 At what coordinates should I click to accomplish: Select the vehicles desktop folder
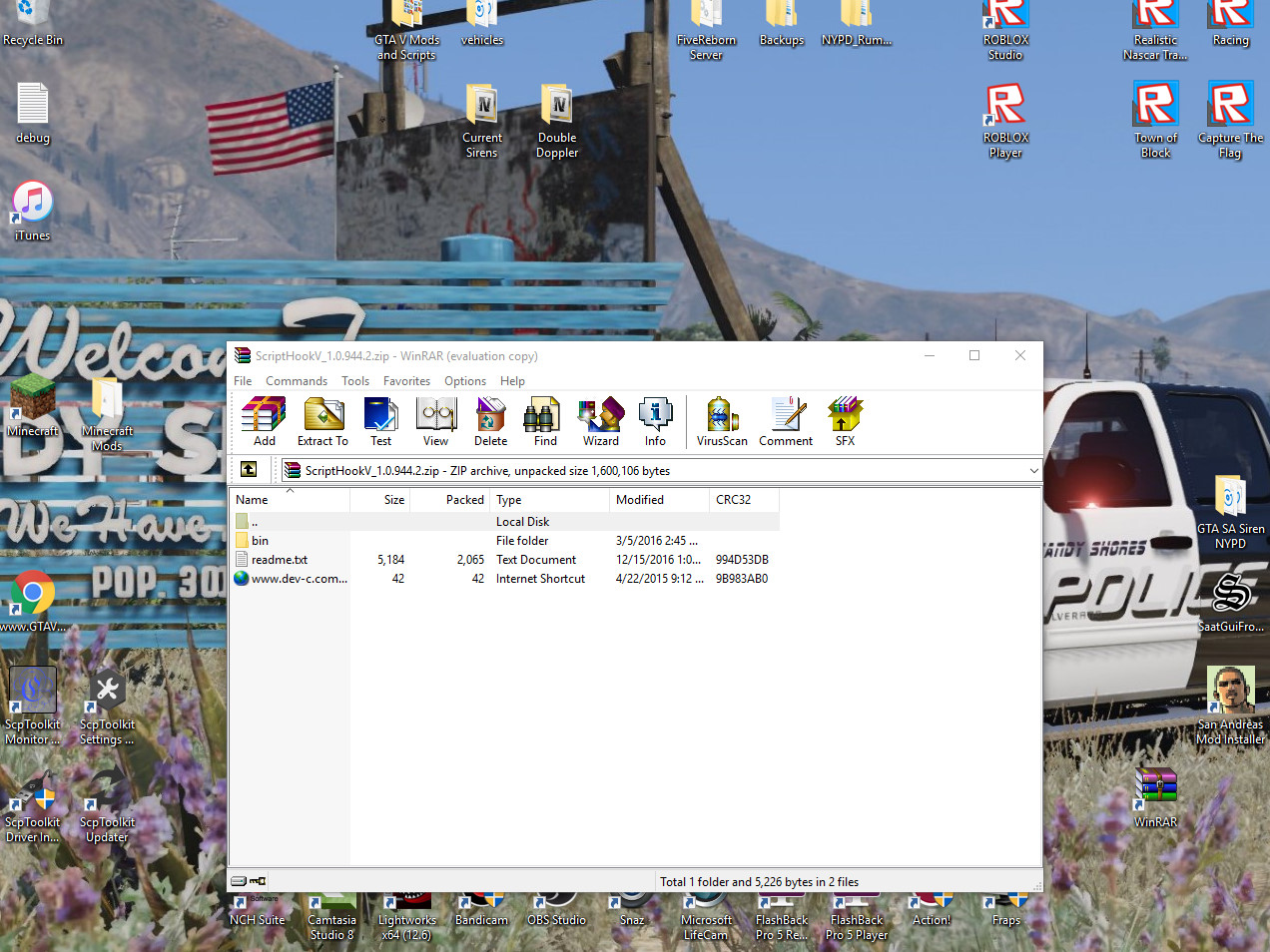coord(482,24)
